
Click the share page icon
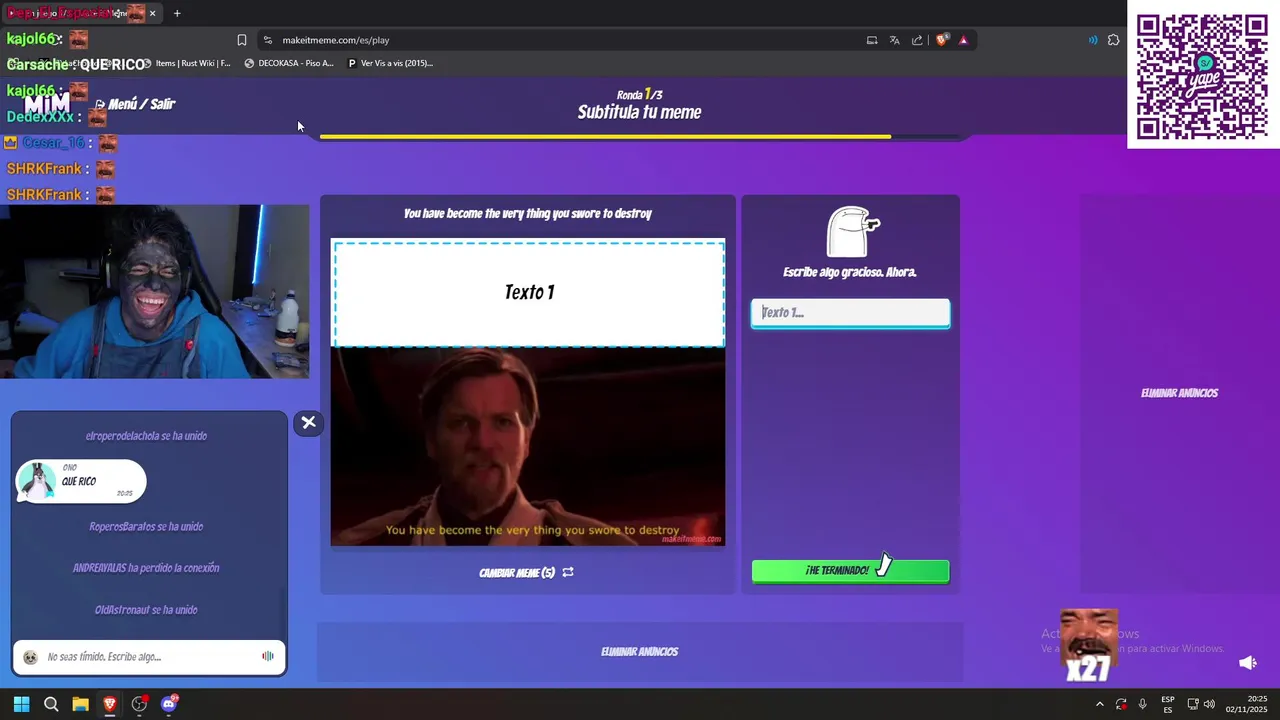[x=917, y=40]
